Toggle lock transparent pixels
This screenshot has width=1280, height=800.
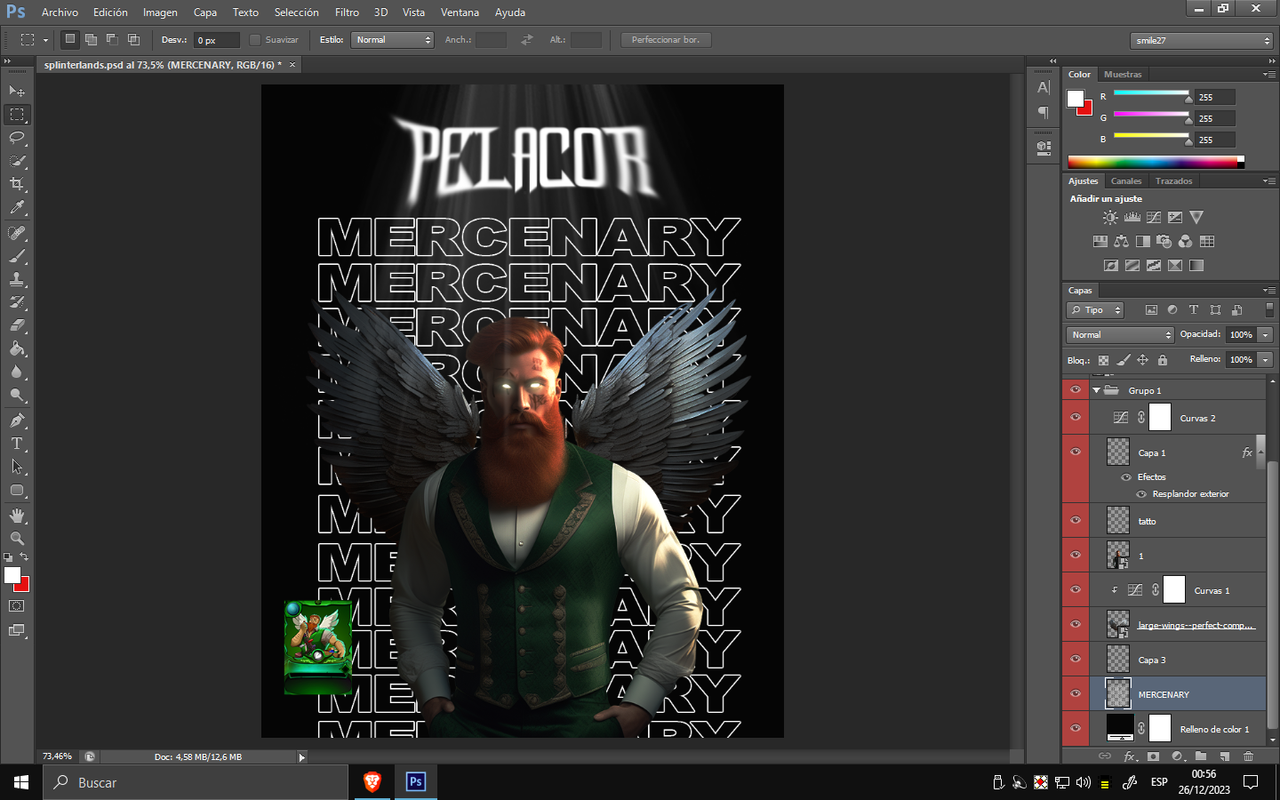pos(1104,360)
